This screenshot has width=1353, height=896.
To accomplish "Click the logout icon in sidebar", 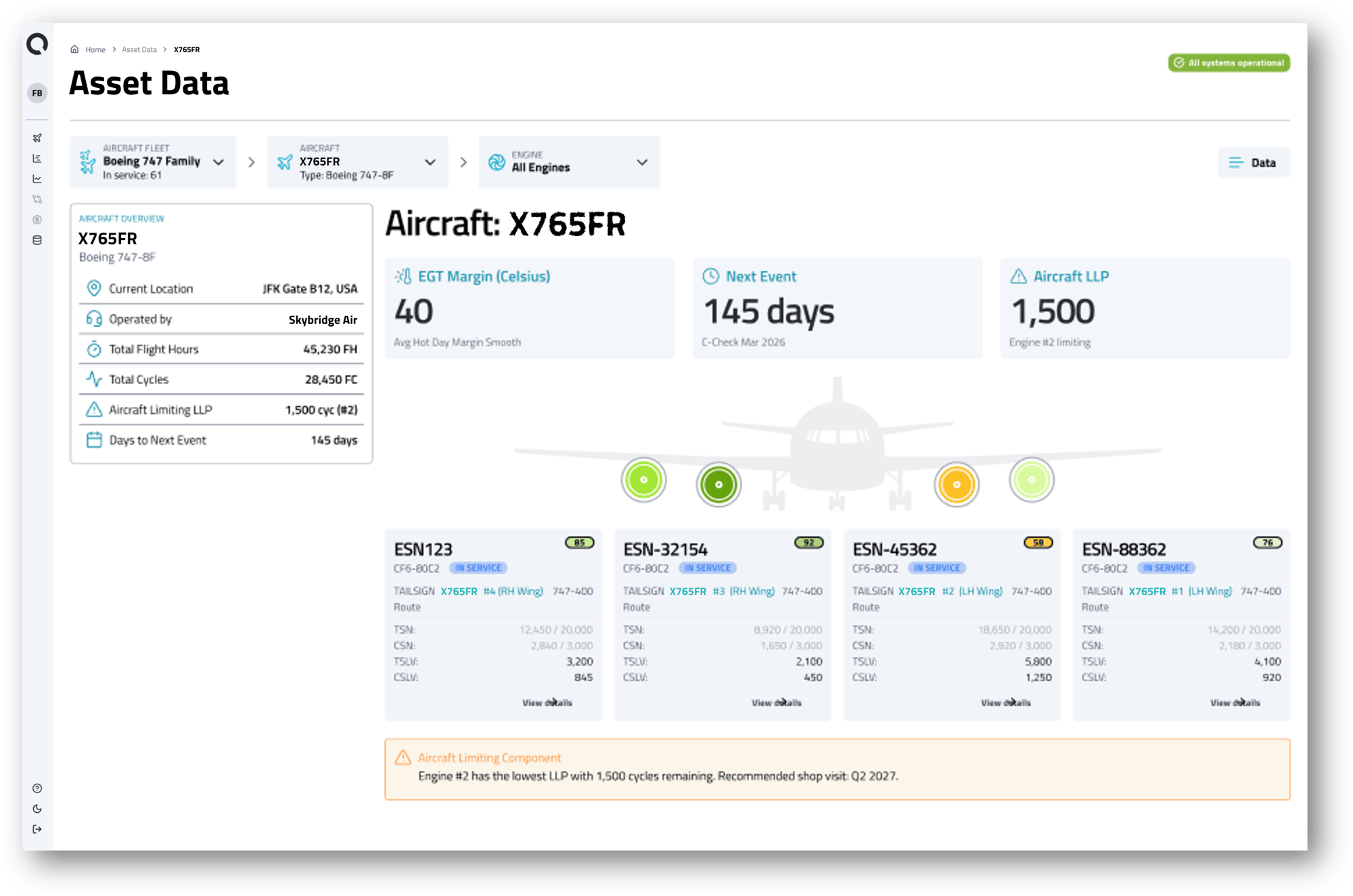I will tap(37, 829).
